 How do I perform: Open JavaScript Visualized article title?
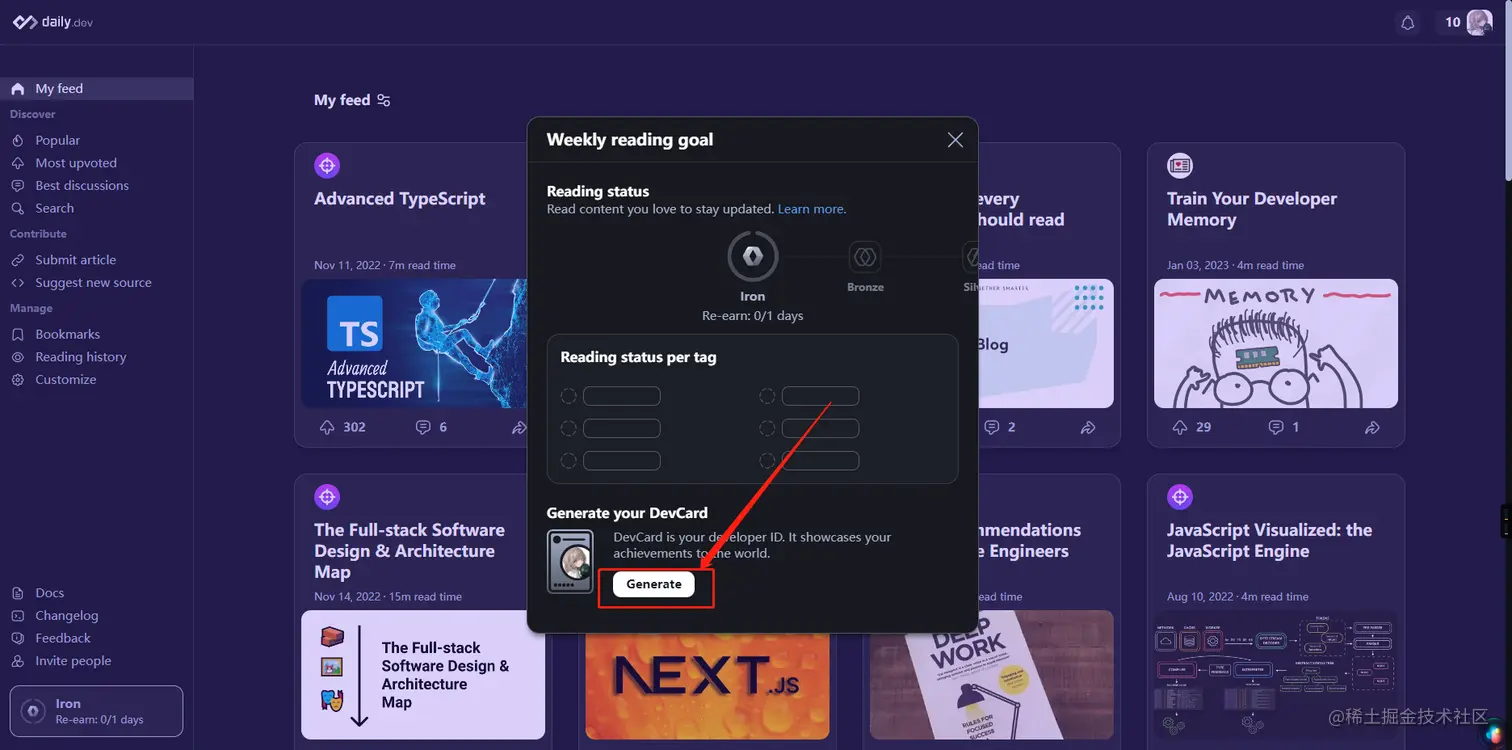click(x=1269, y=541)
